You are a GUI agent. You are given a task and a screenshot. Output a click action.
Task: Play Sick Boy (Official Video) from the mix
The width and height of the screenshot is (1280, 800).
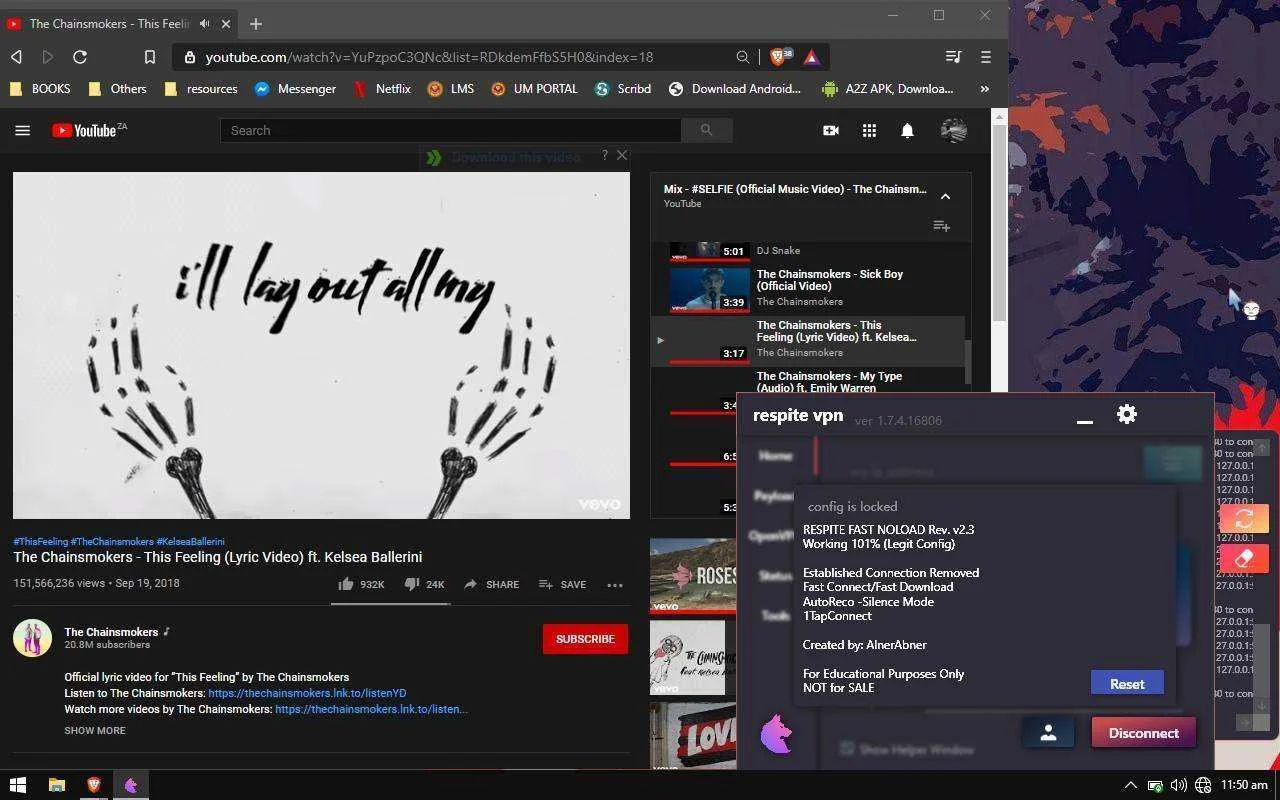[x=807, y=288]
